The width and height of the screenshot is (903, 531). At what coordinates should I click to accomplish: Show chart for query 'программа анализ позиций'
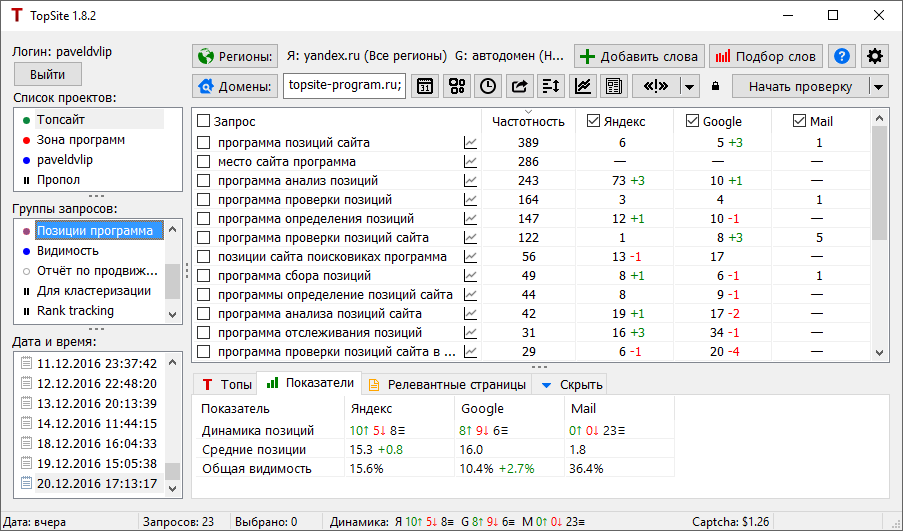tap(470, 181)
